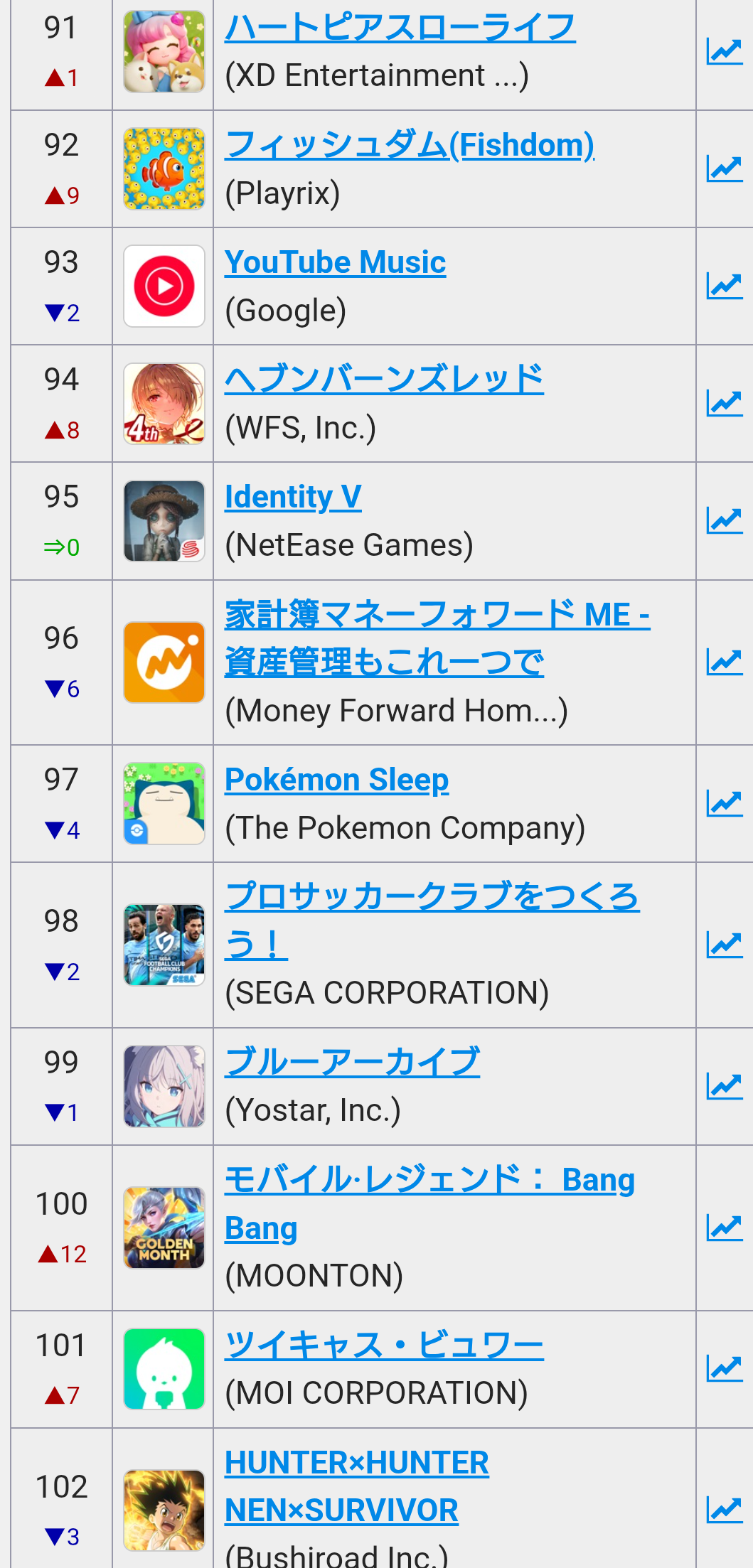Click chart icon in Identity V row
This screenshot has width=753, height=1568.
pos(724,520)
